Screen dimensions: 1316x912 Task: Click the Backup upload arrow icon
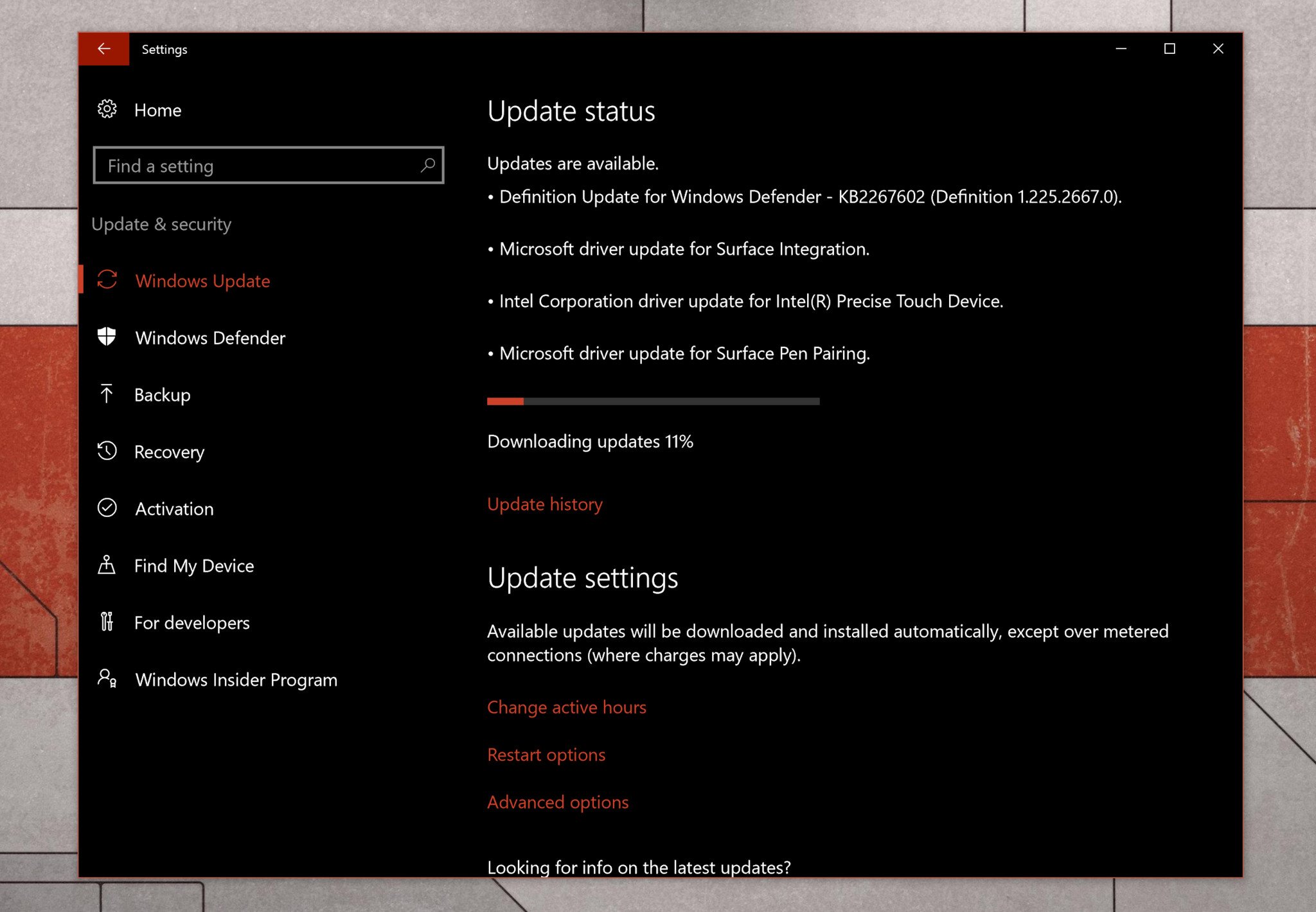107,394
